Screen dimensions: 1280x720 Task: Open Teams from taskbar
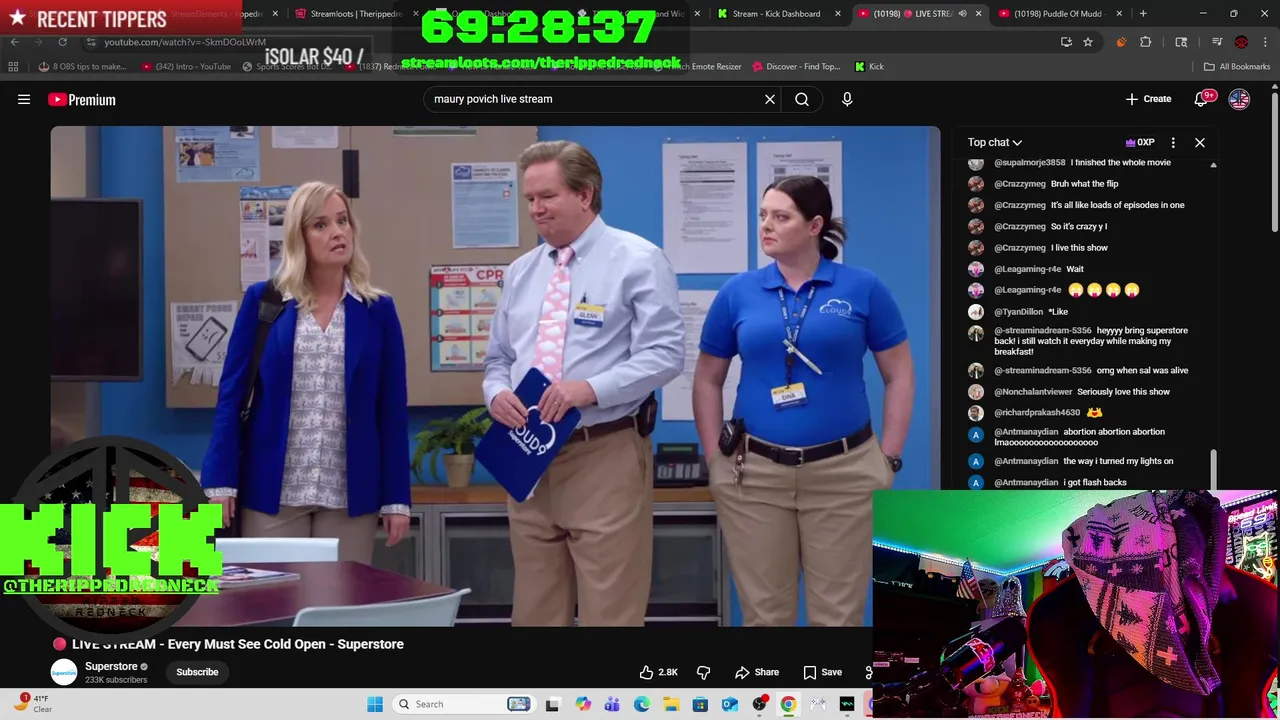pos(612,704)
